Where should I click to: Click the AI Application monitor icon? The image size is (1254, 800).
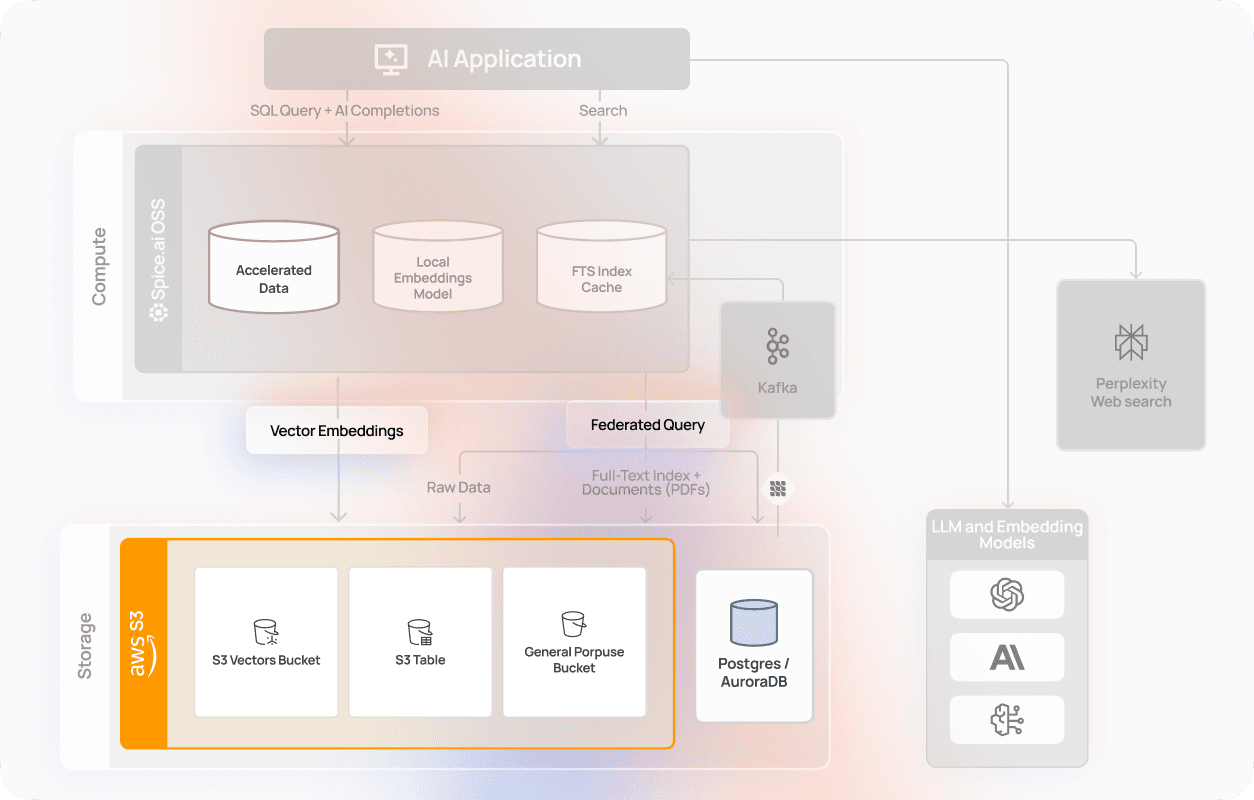(x=390, y=59)
